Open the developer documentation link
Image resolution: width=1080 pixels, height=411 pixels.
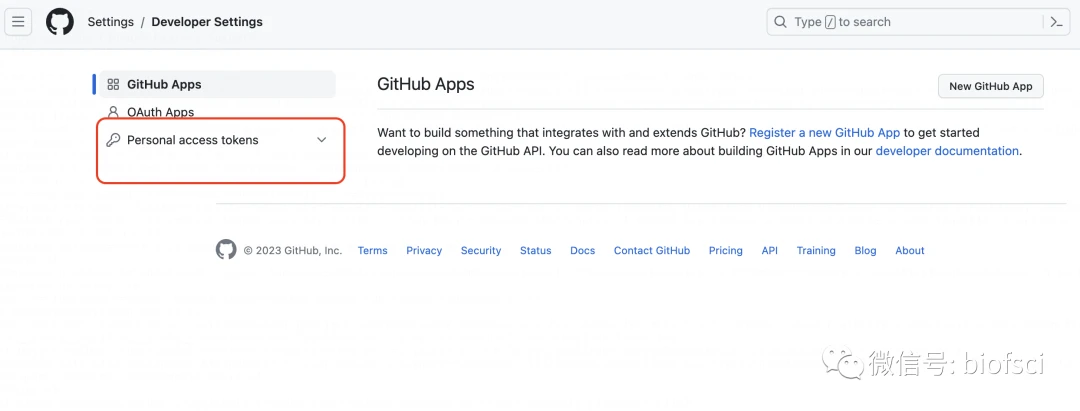[x=947, y=151]
